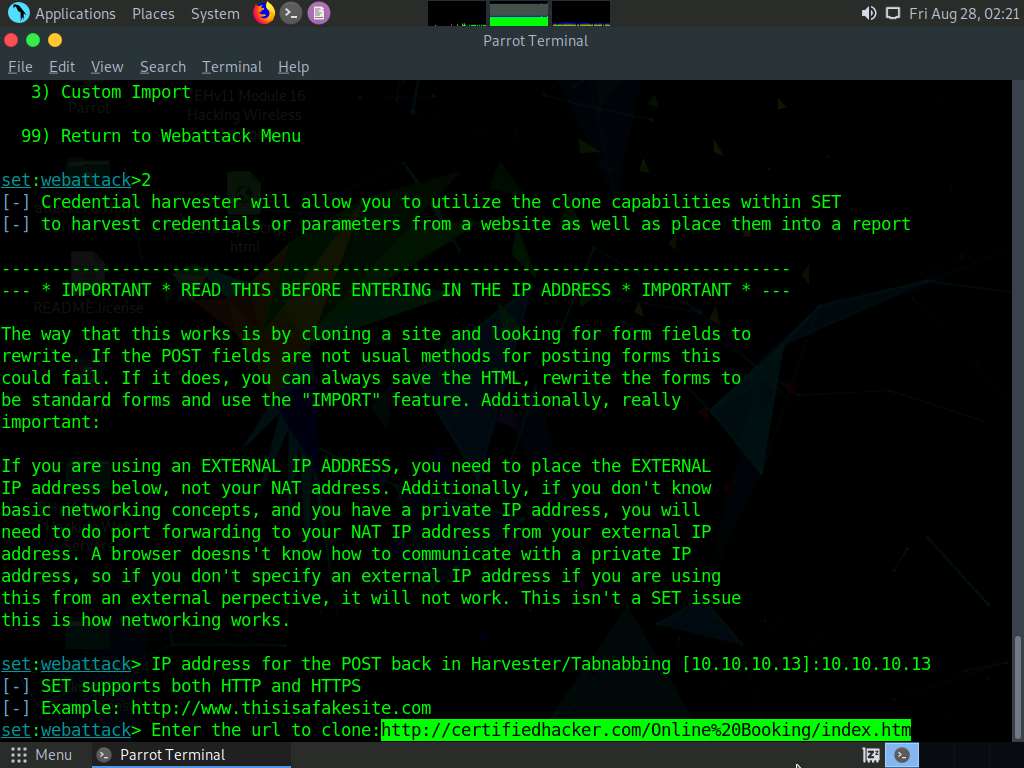Open the Help menu
The image size is (1024, 768).
[293, 67]
